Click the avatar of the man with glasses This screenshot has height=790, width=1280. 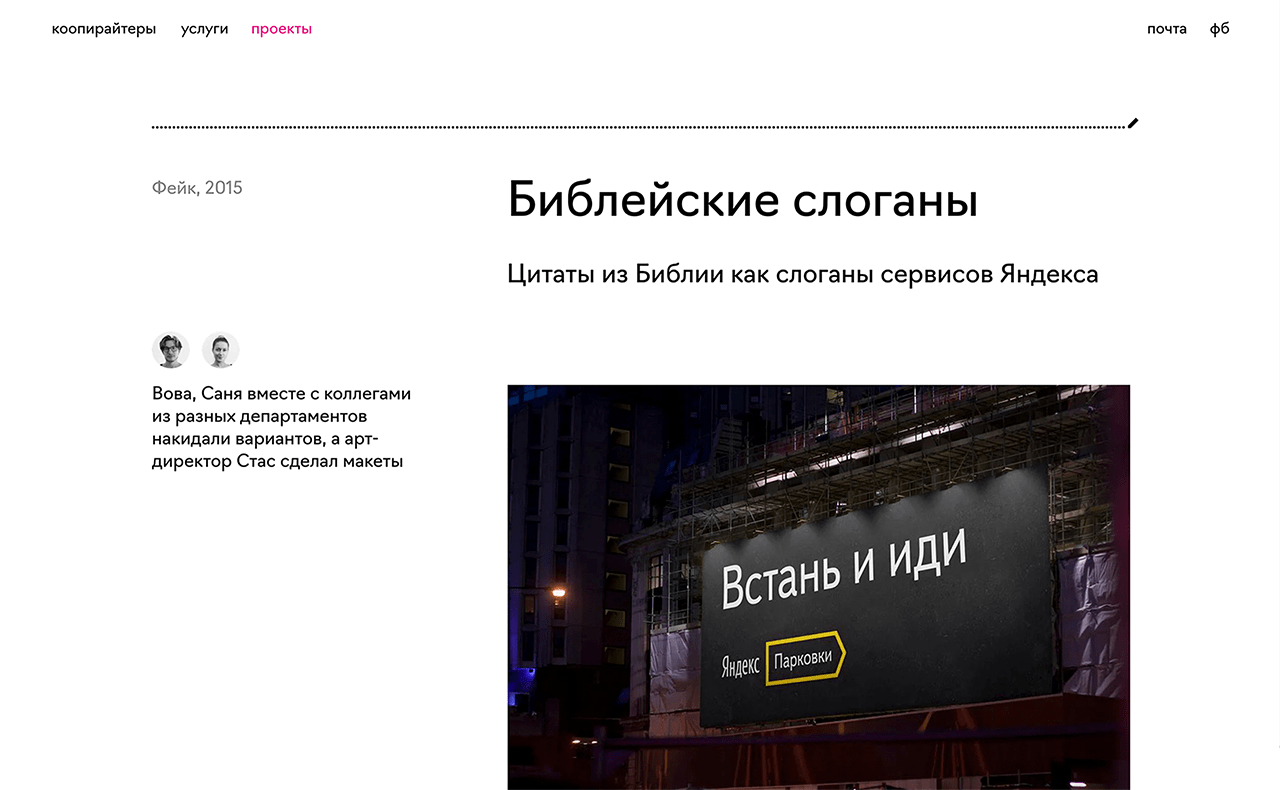(x=171, y=351)
